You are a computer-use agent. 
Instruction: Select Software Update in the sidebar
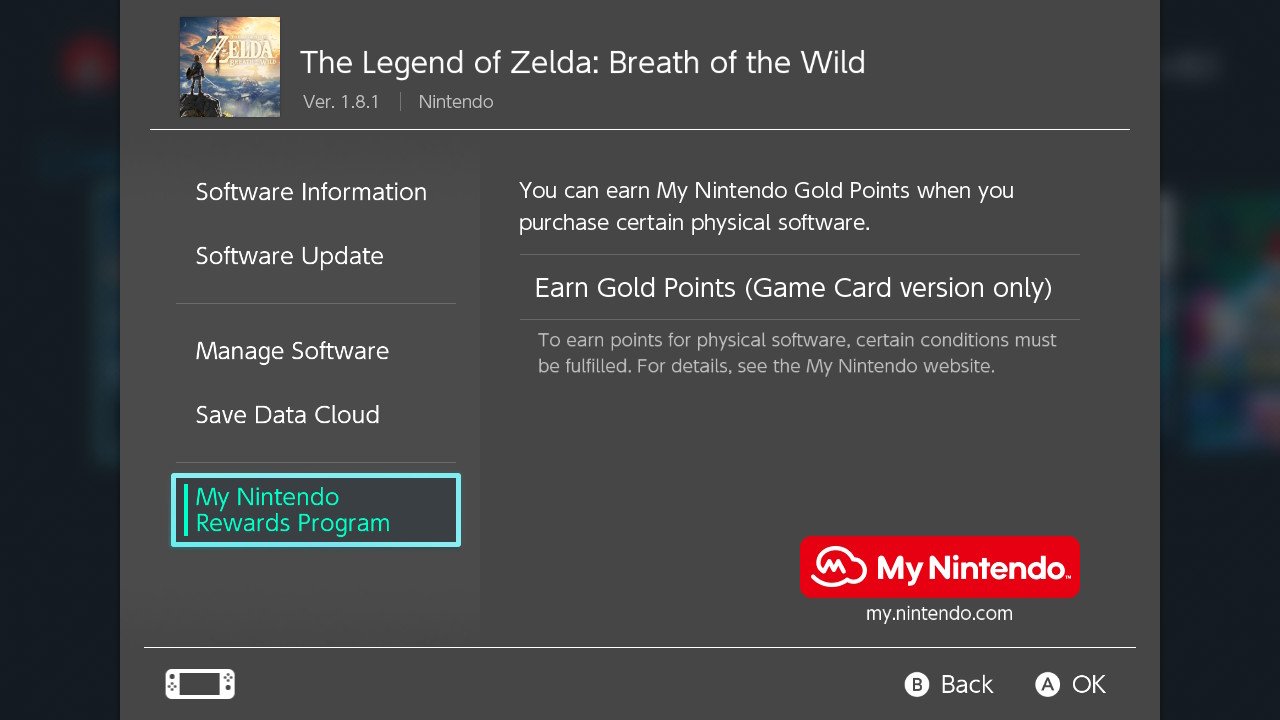290,256
